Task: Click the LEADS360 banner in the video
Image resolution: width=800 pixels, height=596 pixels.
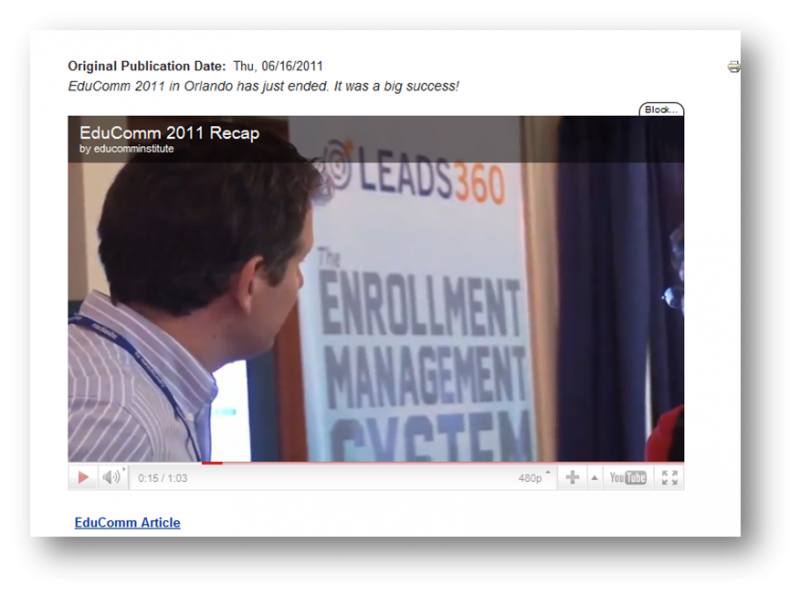Action: [420, 180]
